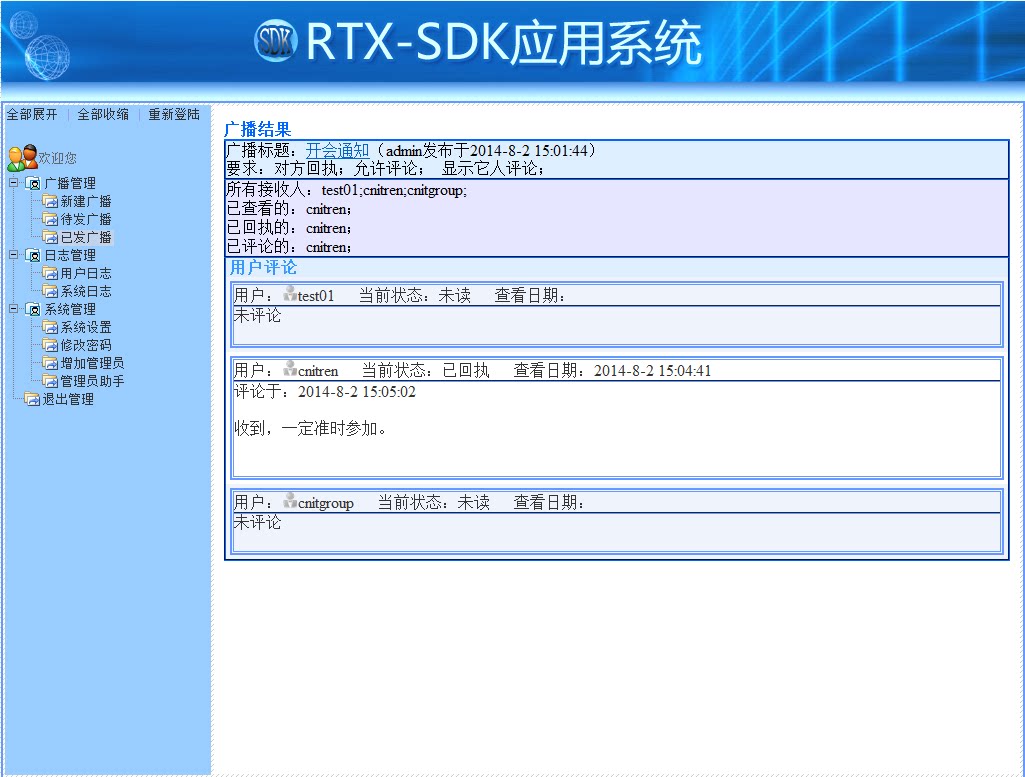Select the 日志管理 tree label
1025x777 pixels.
(x=70, y=255)
